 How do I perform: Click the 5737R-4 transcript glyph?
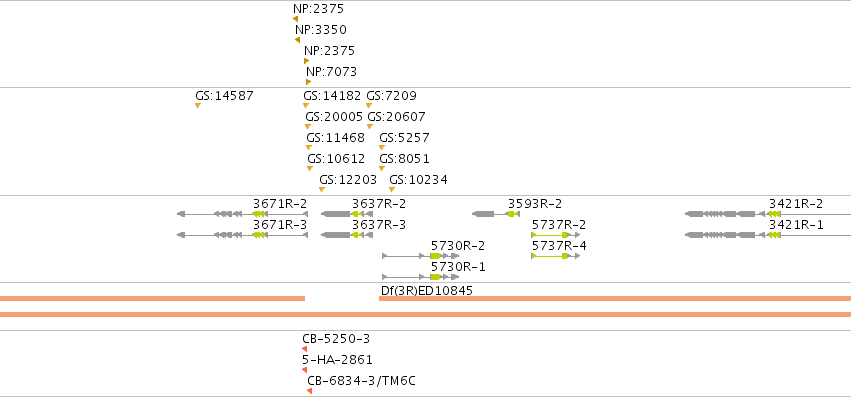tap(556, 256)
